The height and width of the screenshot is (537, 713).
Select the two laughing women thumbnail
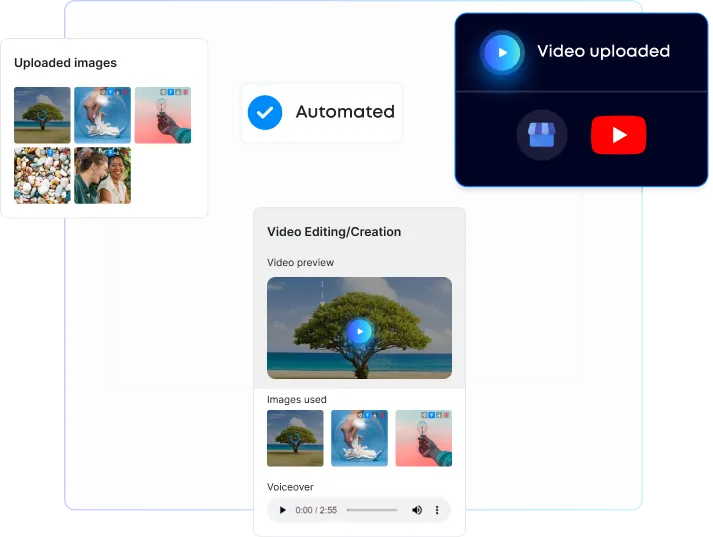[102, 176]
